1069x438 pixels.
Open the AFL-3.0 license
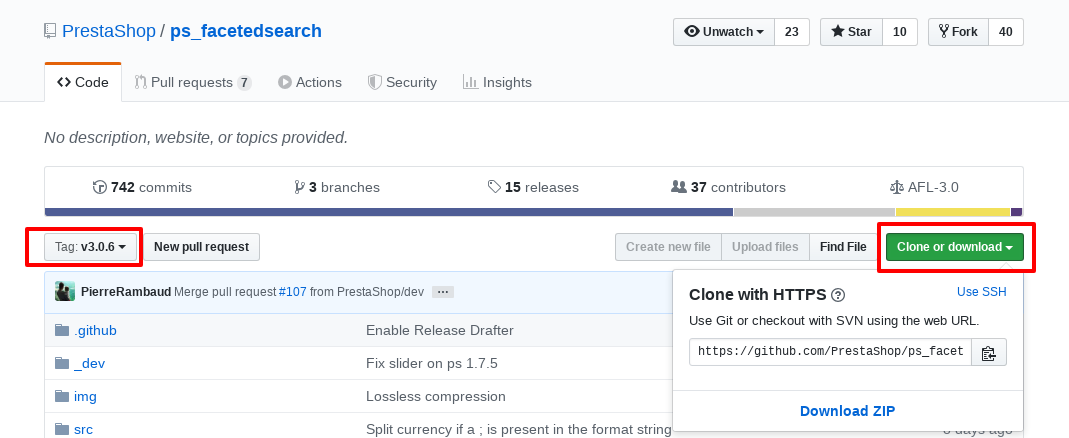(x=924, y=187)
